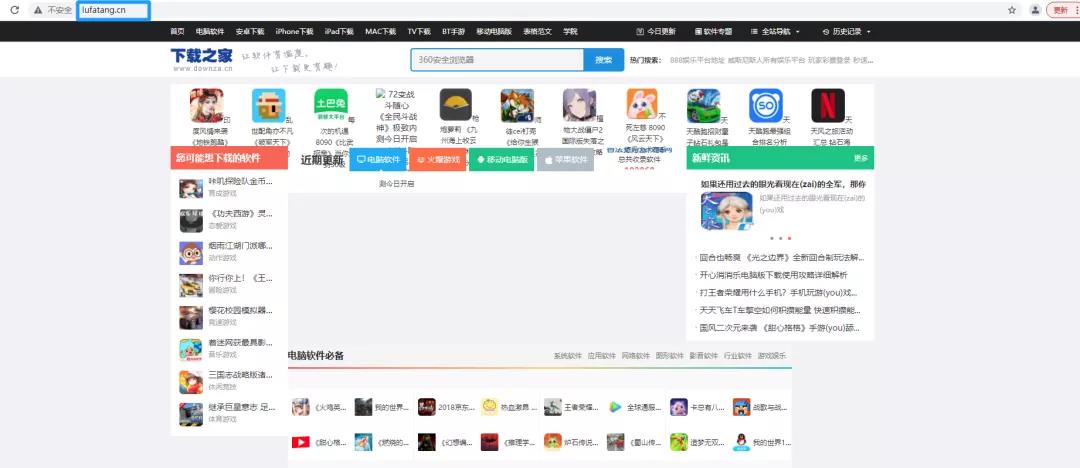
Task: Open the 《甜心格格》 news link
Action: (x=780, y=329)
